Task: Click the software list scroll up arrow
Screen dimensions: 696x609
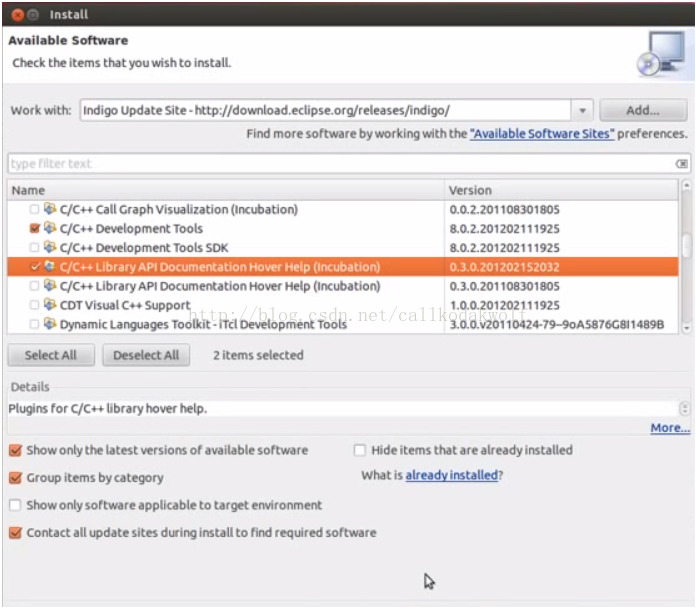Action: coord(686,184)
